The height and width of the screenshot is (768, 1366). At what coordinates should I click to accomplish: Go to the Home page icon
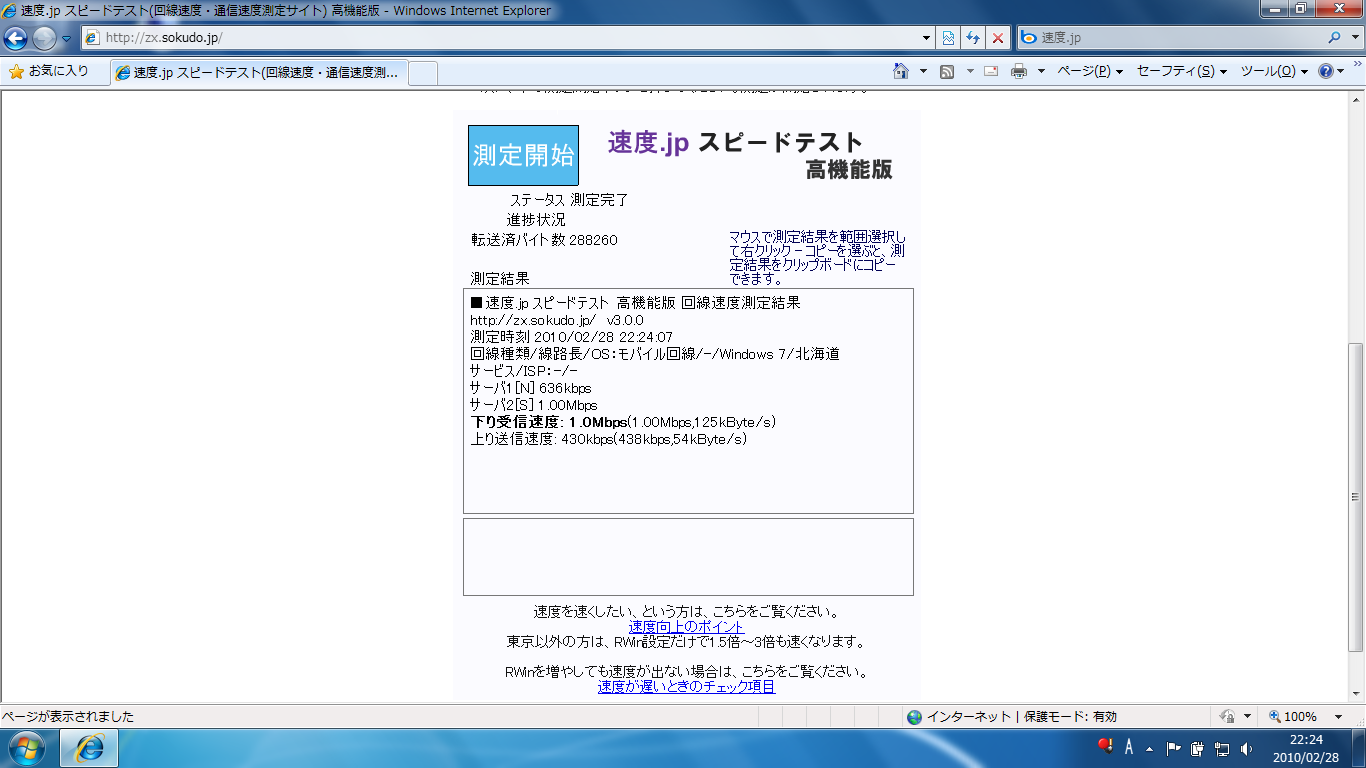pos(901,71)
